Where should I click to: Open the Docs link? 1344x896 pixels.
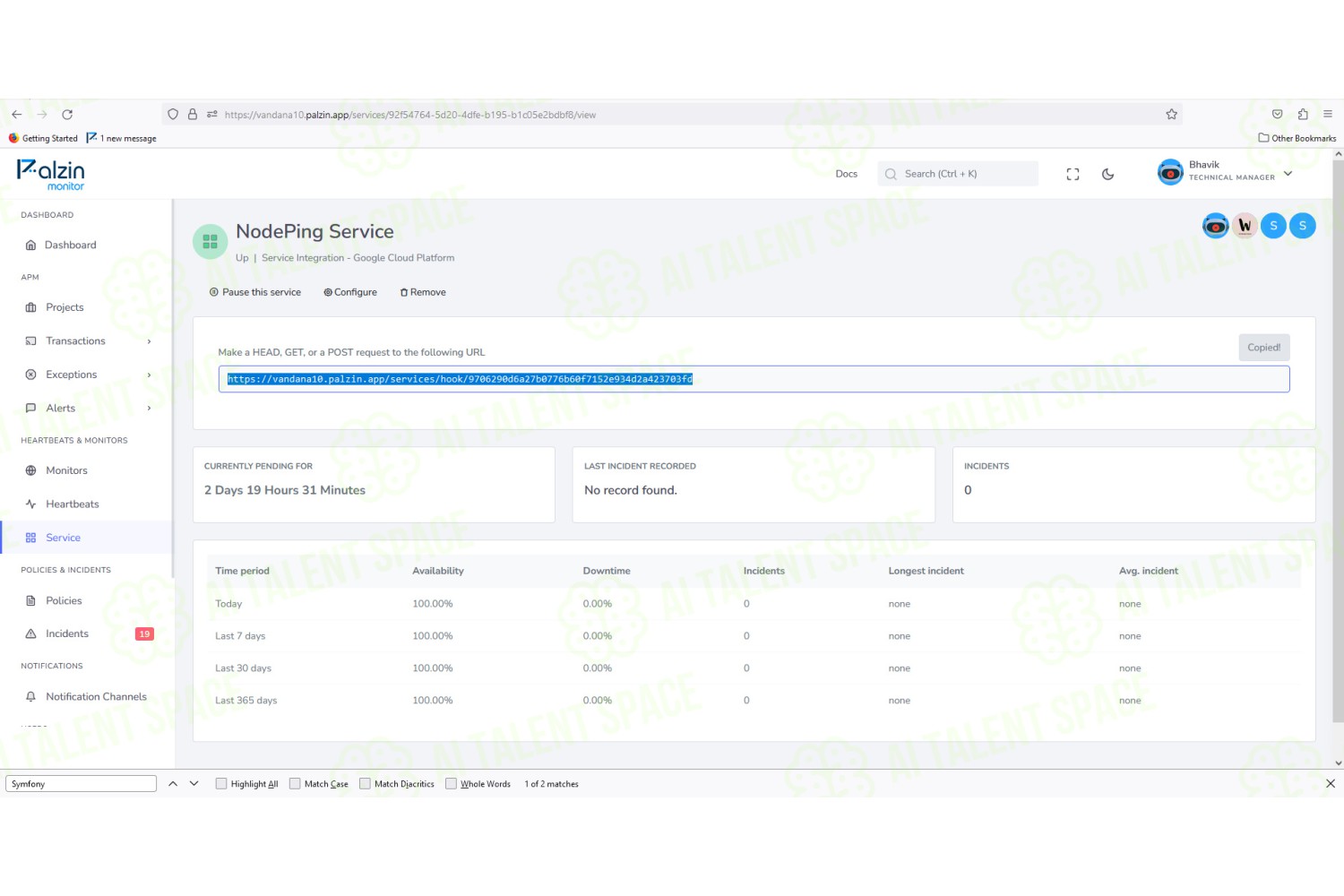click(847, 174)
